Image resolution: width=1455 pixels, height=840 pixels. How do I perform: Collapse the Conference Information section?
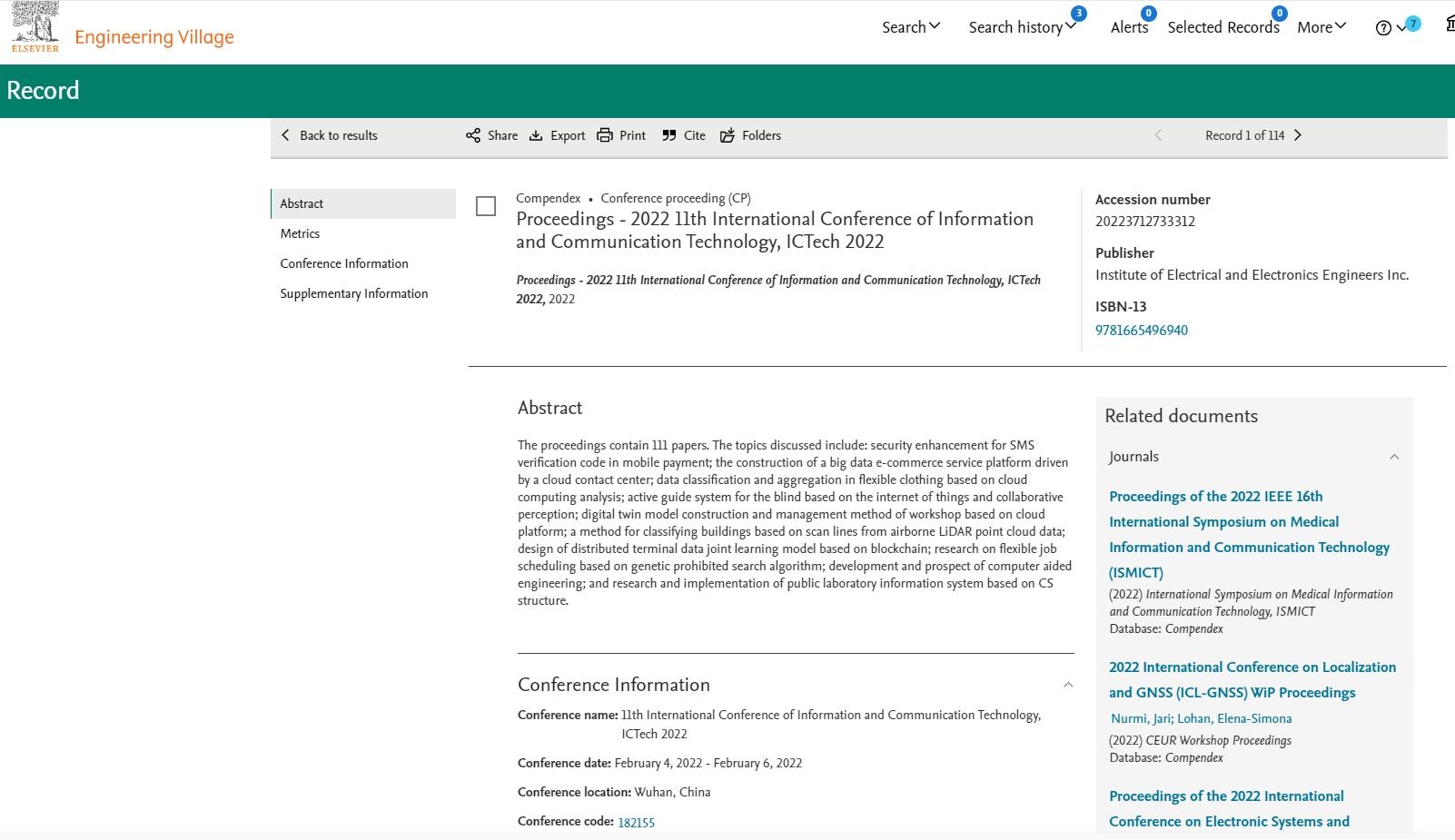1068,685
